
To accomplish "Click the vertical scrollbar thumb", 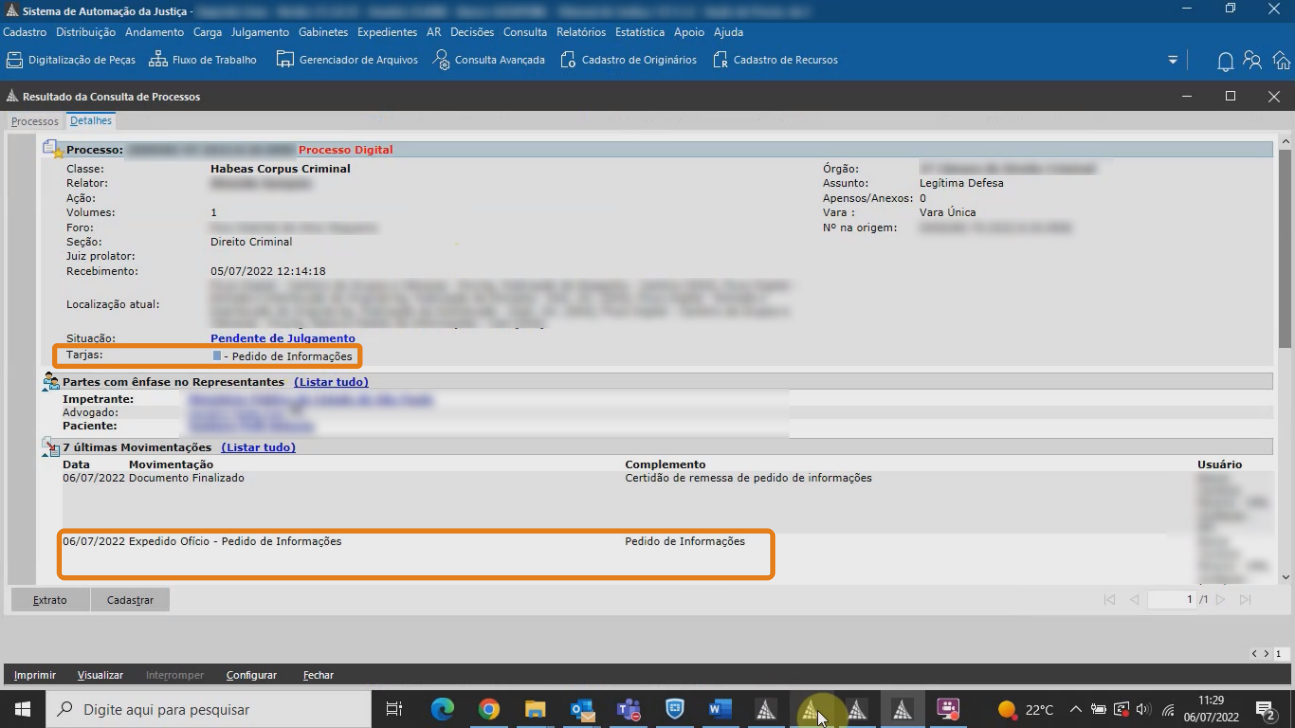I will (1284, 250).
